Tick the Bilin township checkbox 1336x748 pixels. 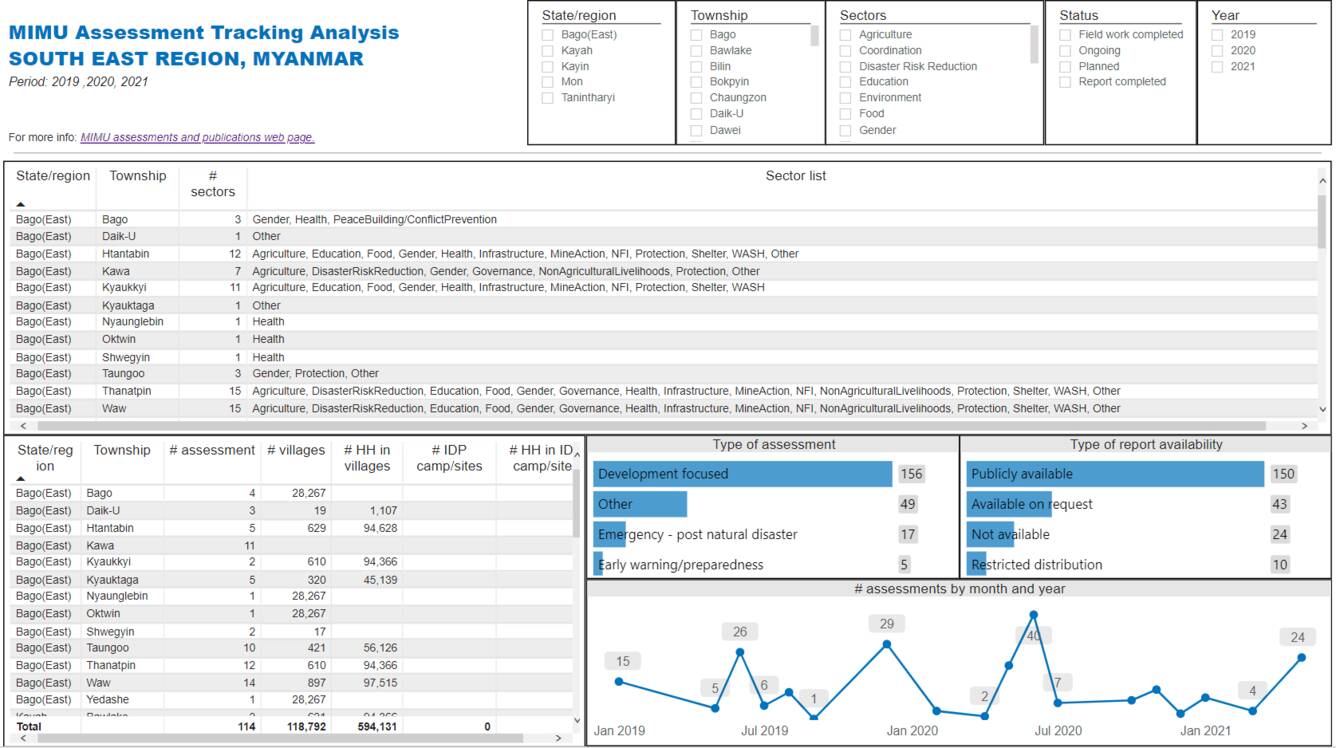[x=696, y=67]
